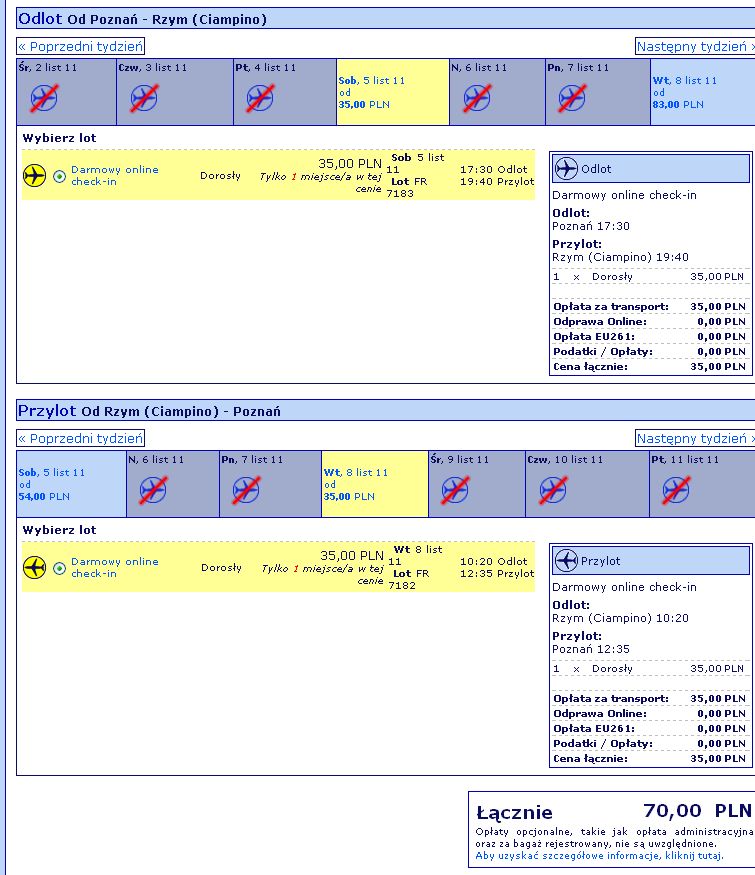Go to previous week for return flights
Image resolution: width=755 pixels, height=875 pixels.
pyautogui.click(x=80, y=438)
